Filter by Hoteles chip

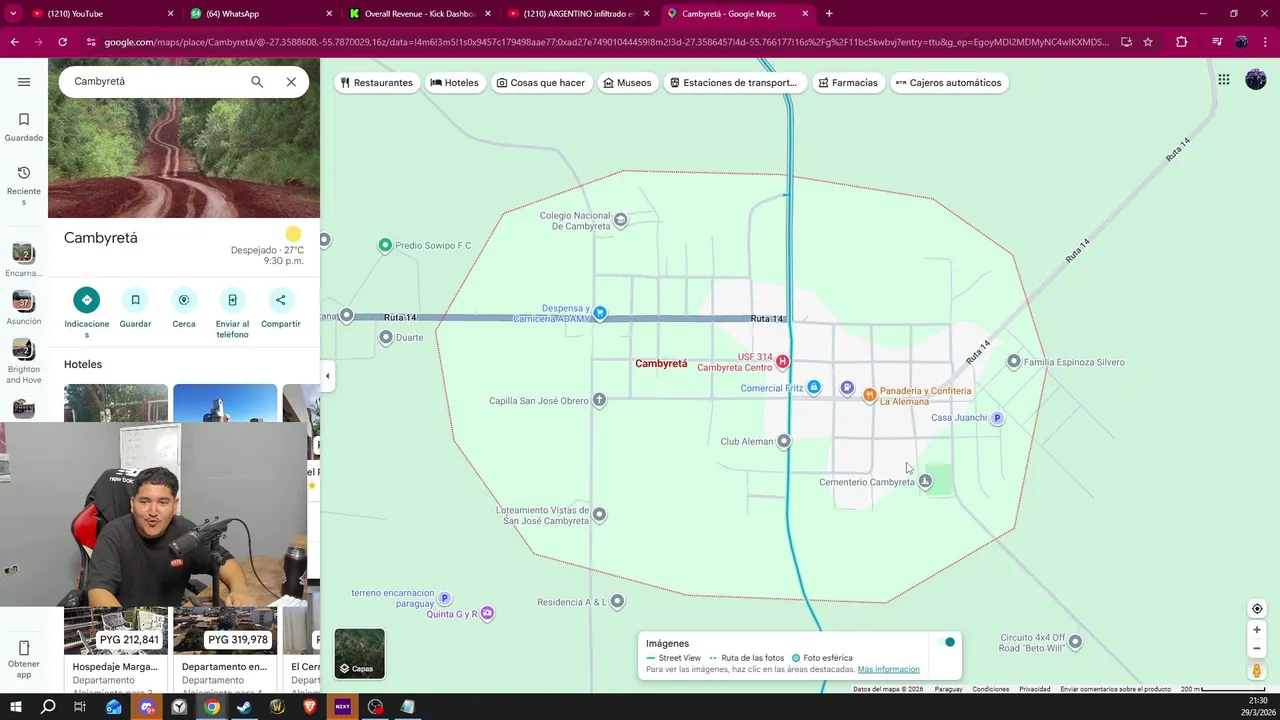tap(455, 83)
